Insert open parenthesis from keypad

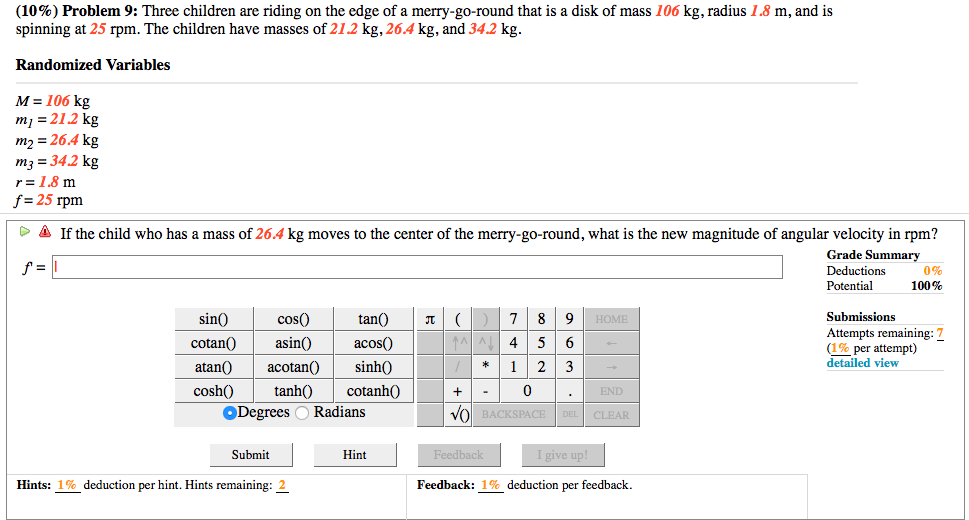click(x=459, y=319)
